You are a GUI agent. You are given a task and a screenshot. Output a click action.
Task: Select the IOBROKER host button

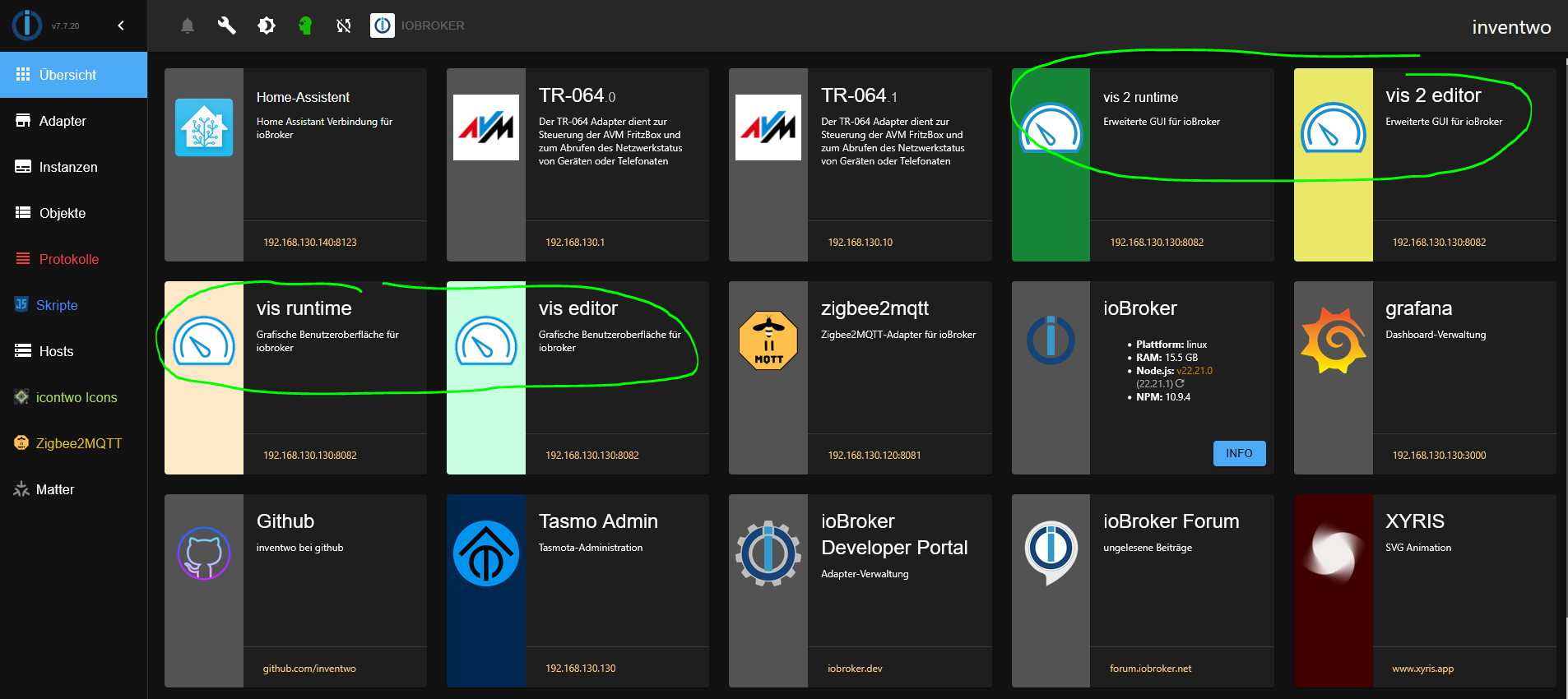418,25
